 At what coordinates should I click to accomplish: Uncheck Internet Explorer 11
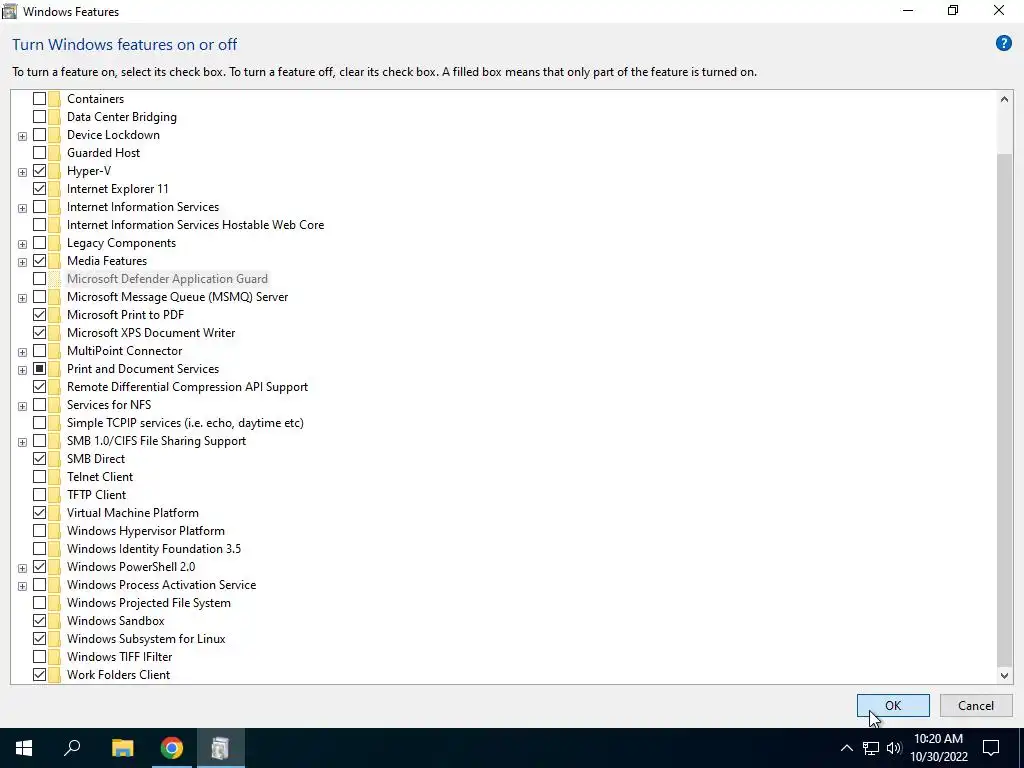(39, 189)
